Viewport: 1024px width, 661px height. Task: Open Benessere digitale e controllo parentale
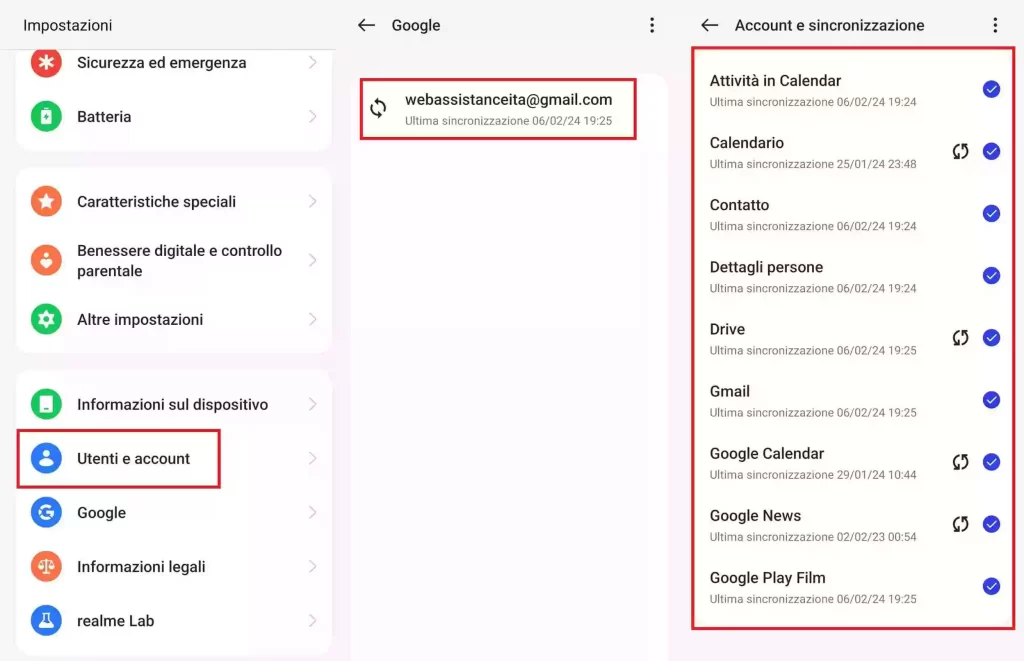click(174, 260)
